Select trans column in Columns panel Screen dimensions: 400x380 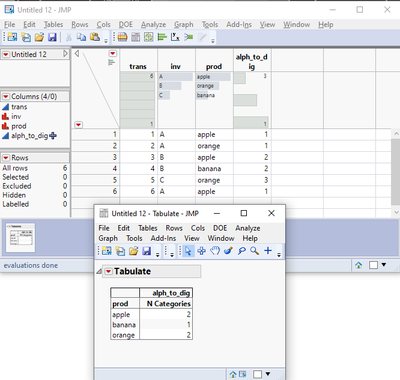click(19, 107)
